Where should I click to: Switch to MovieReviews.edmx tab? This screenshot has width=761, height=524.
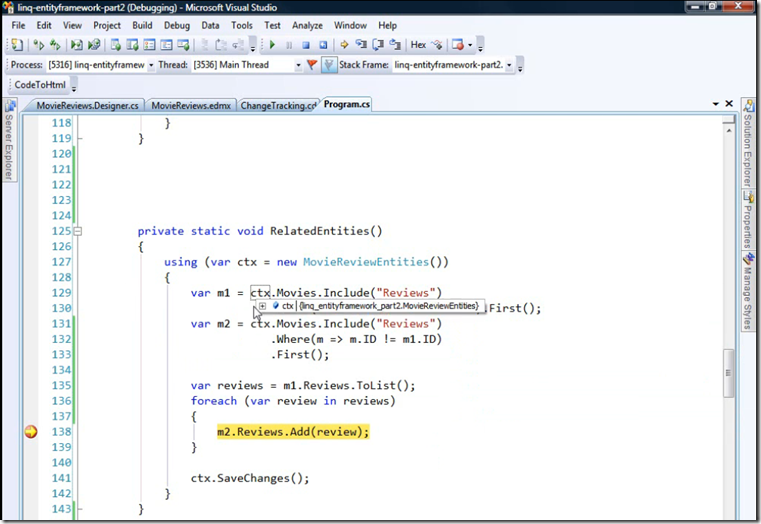click(191, 105)
